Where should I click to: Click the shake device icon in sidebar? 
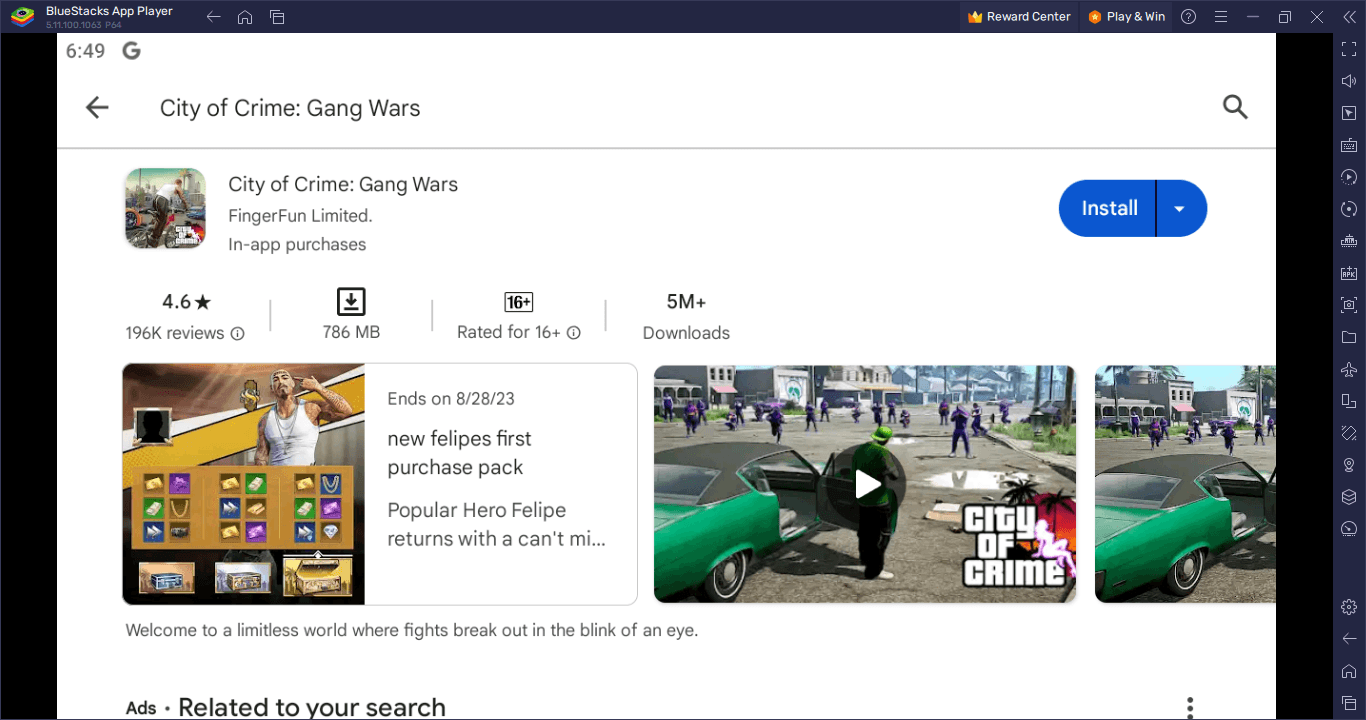tap(1349, 433)
